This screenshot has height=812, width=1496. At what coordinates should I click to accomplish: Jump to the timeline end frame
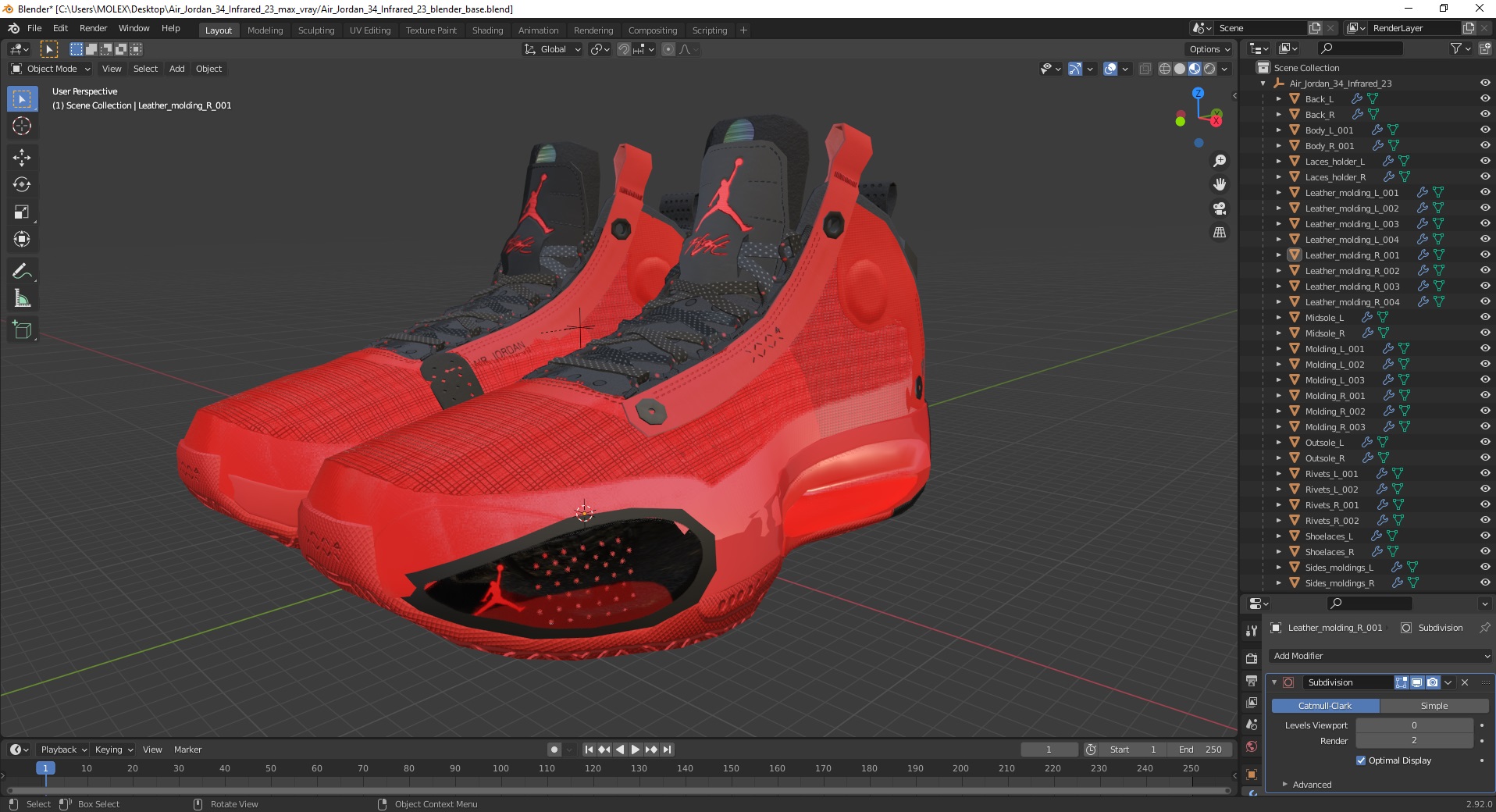click(667, 750)
